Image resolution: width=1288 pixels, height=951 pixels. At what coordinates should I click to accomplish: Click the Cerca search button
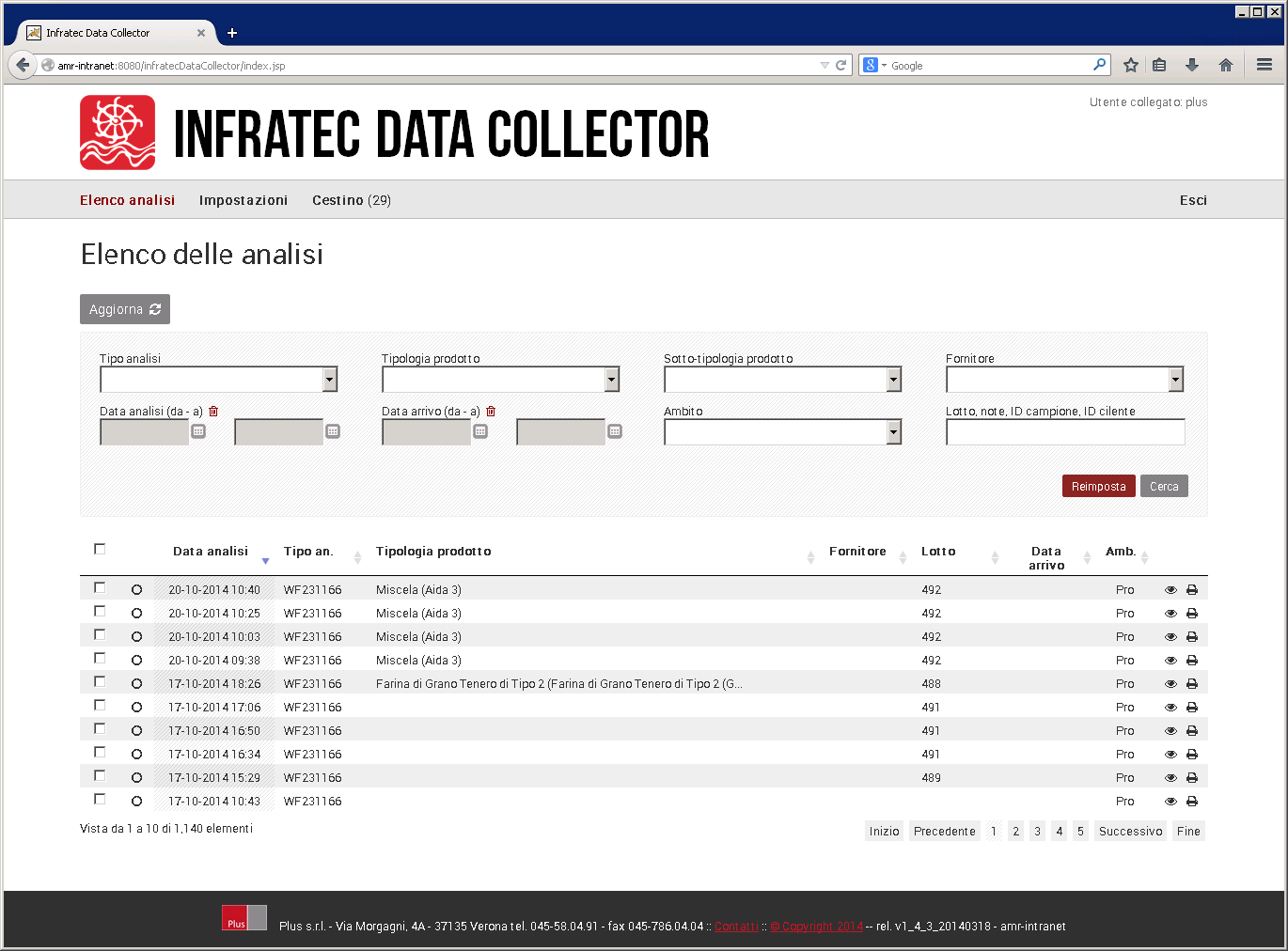(x=1164, y=486)
